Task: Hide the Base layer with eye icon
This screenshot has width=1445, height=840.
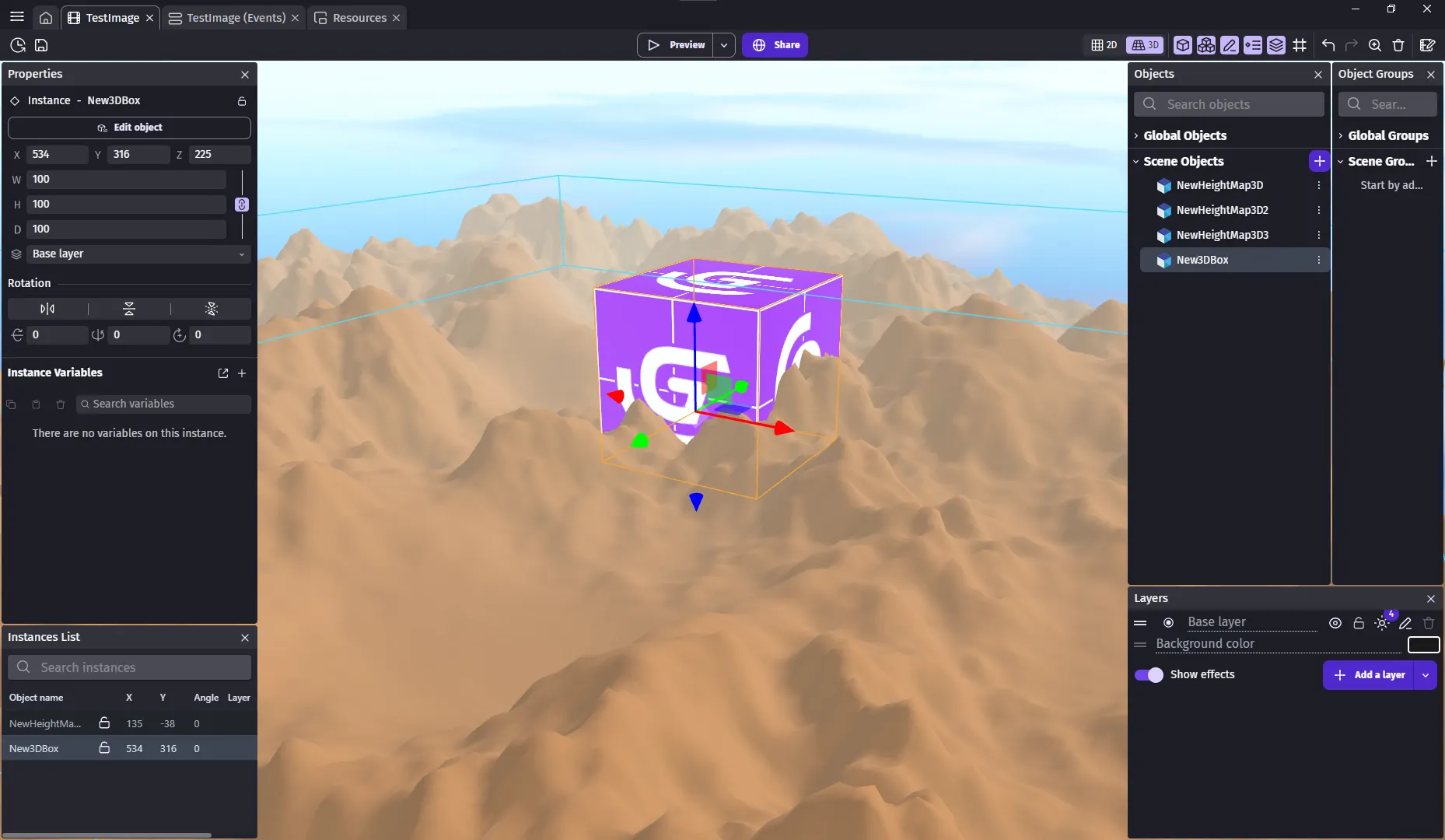Action: point(1335,623)
